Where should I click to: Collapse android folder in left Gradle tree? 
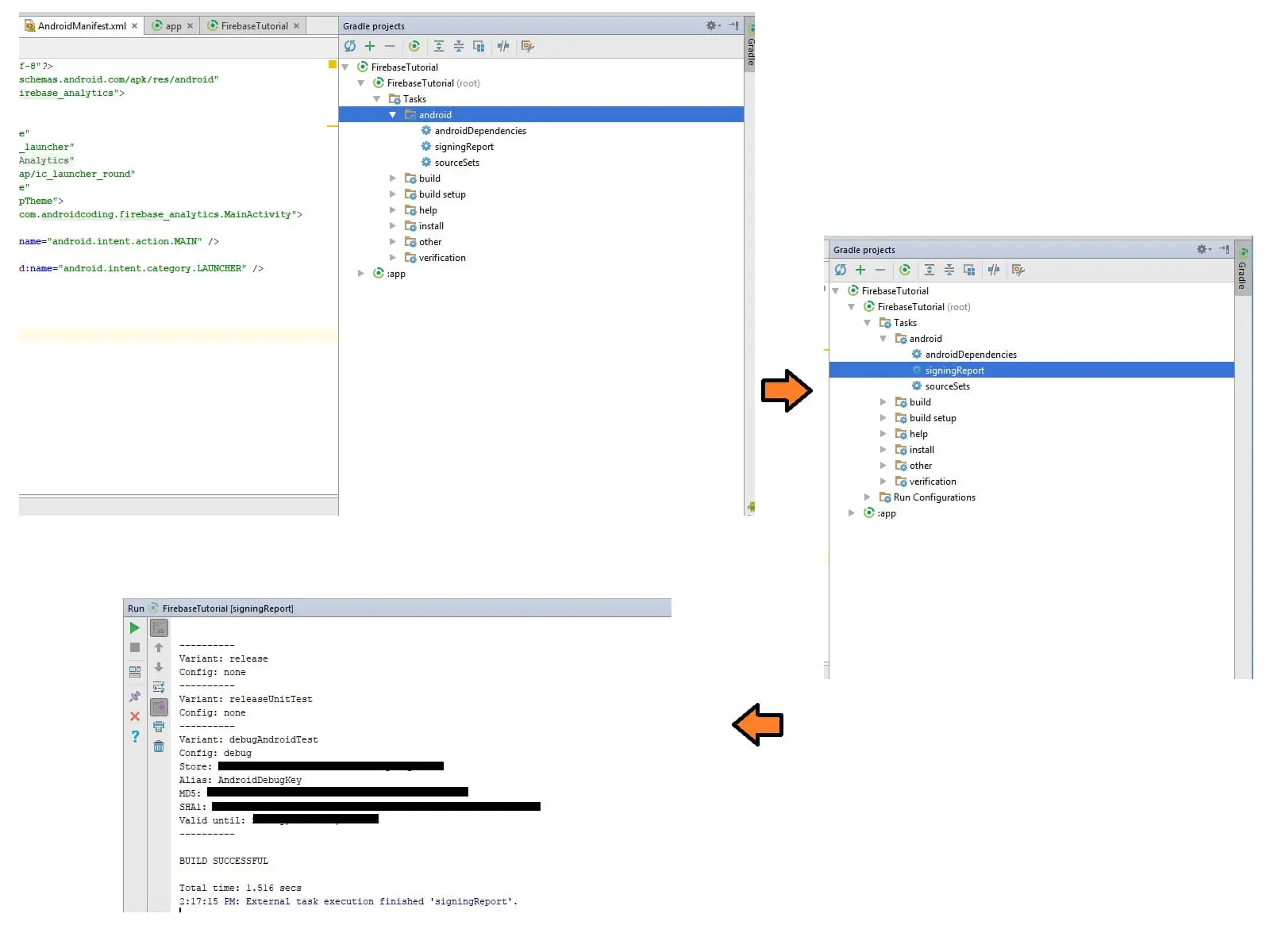click(x=392, y=115)
